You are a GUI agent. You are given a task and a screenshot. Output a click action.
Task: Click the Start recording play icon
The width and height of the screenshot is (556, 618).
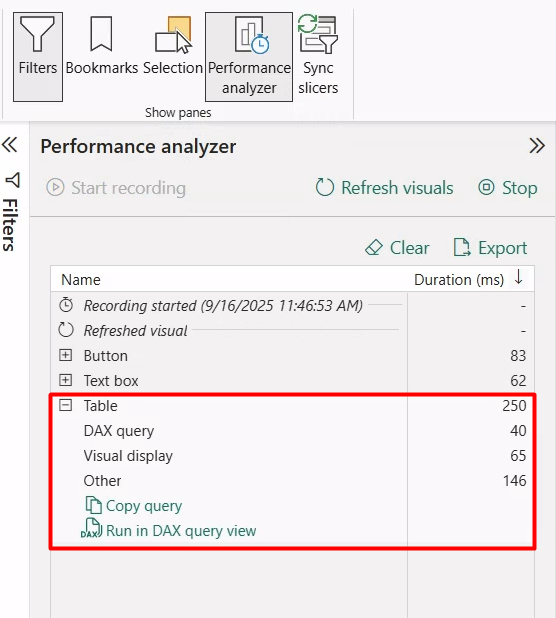coord(55,187)
